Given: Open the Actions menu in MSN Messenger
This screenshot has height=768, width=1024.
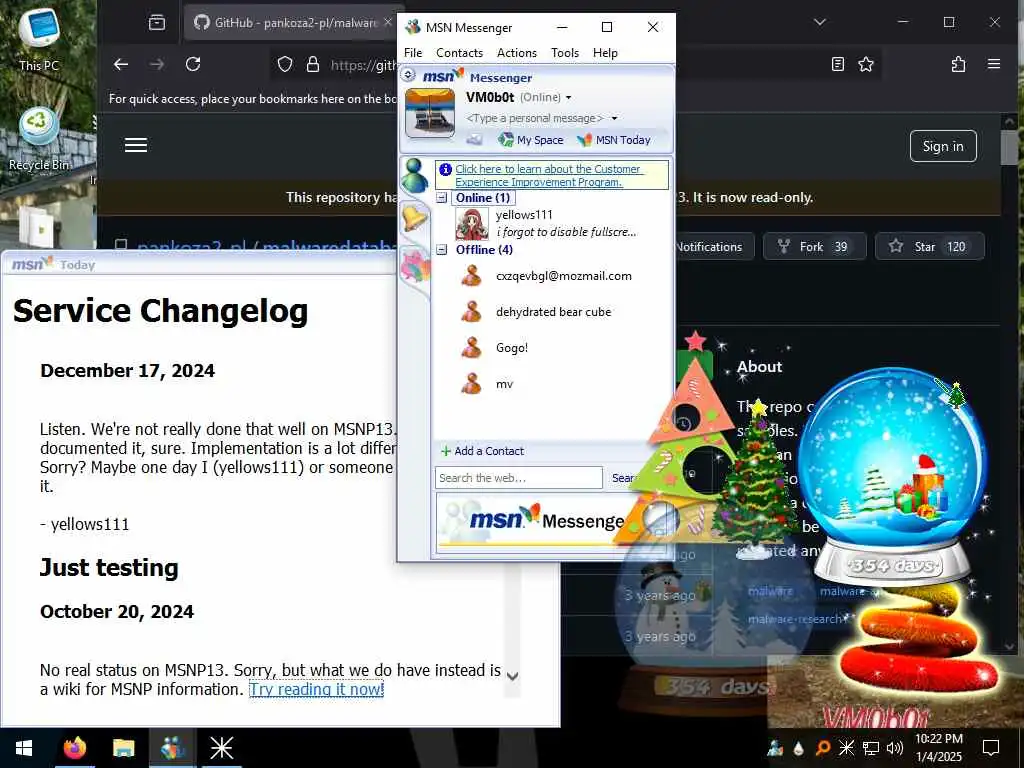Looking at the screenshot, I should pyautogui.click(x=517, y=53).
